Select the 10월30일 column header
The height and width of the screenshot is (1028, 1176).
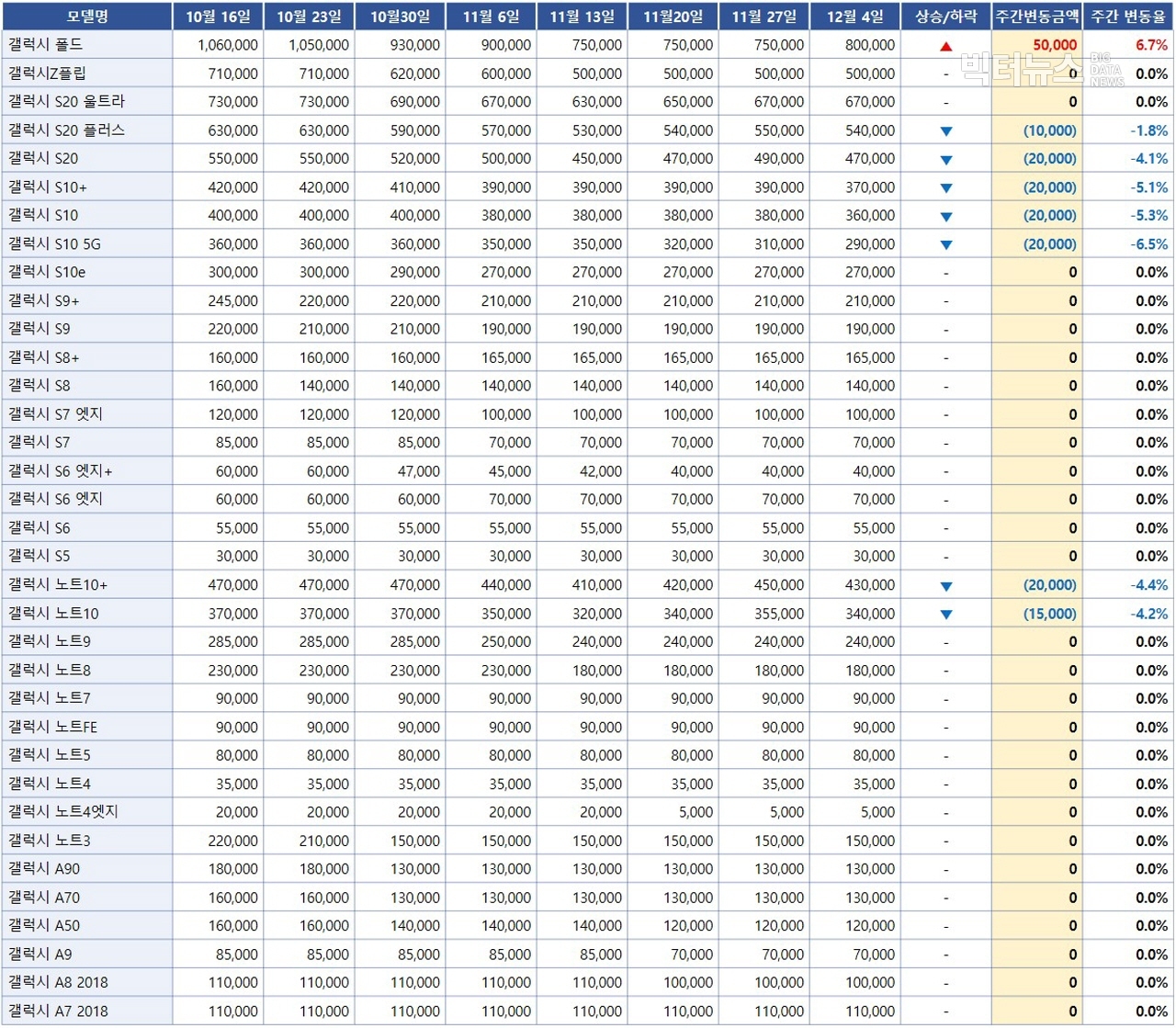[x=400, y=16]
